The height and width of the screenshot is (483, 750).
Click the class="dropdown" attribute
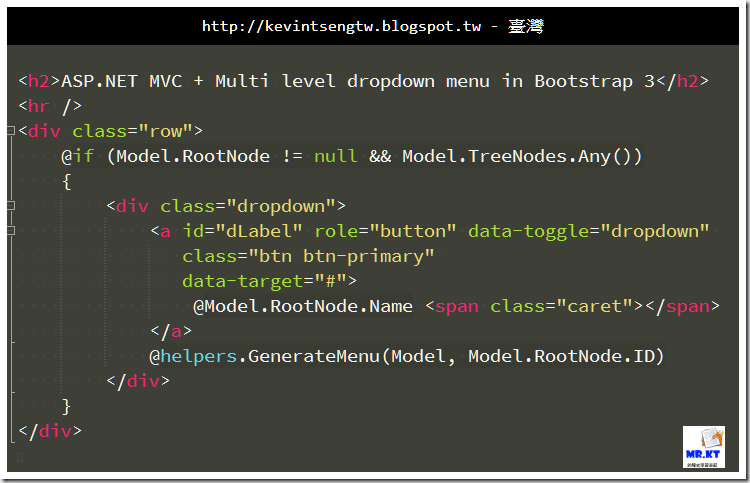click(247, 206)
